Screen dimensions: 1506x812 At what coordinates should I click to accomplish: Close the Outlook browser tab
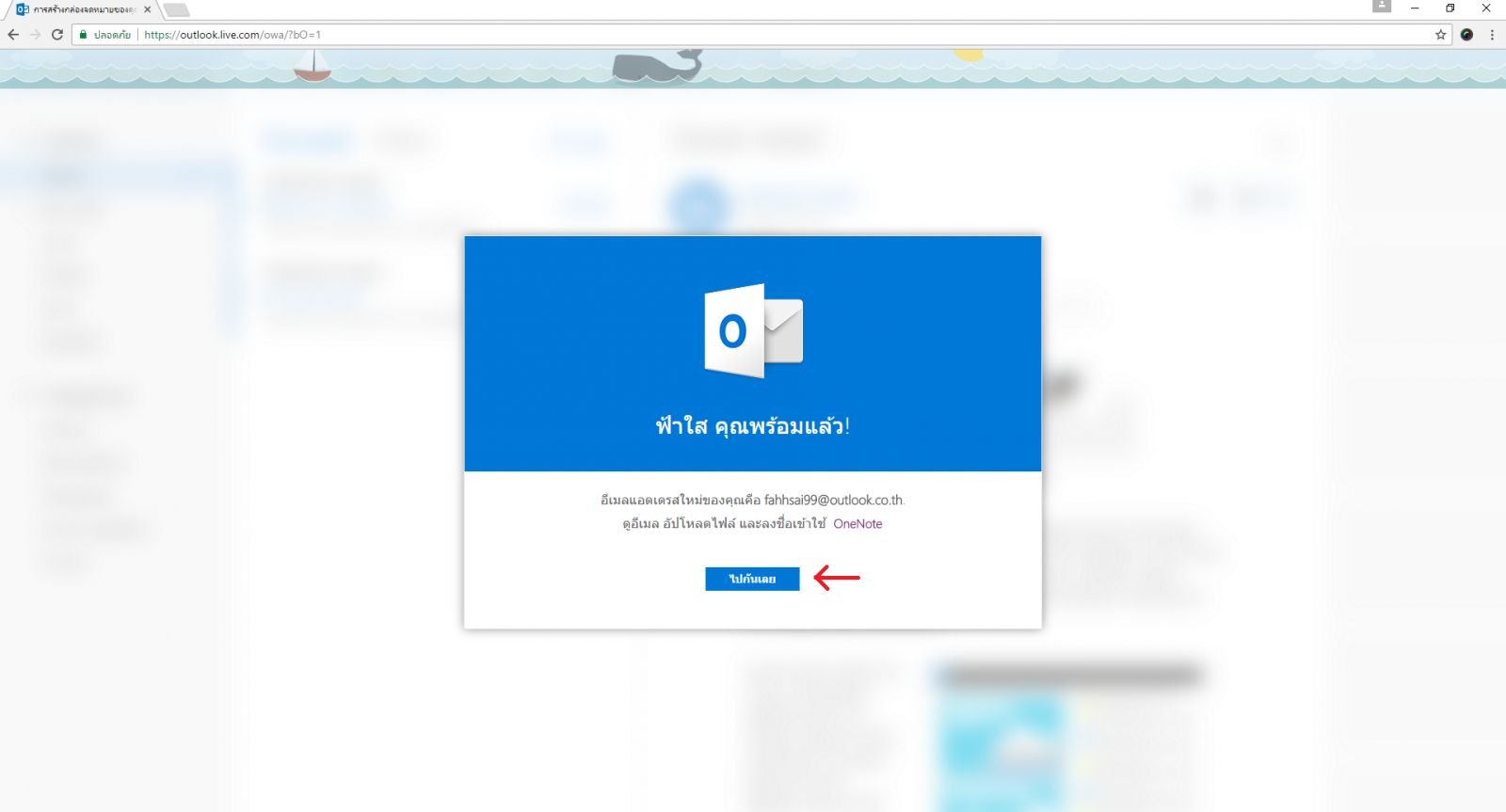[x=147, y=9]
